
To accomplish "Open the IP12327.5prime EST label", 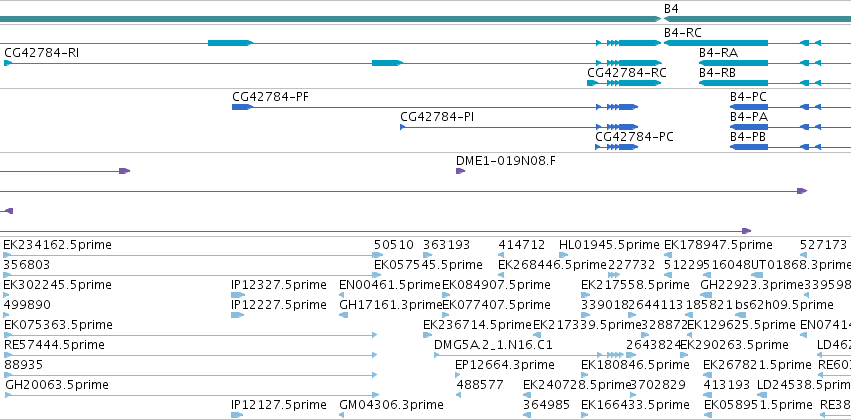I will coord(279,285).
